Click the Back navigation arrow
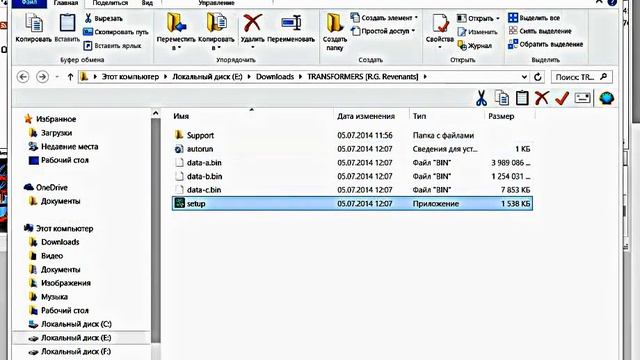Image resolution: width=640 pixels, height=360 pixels. point(23,77)
